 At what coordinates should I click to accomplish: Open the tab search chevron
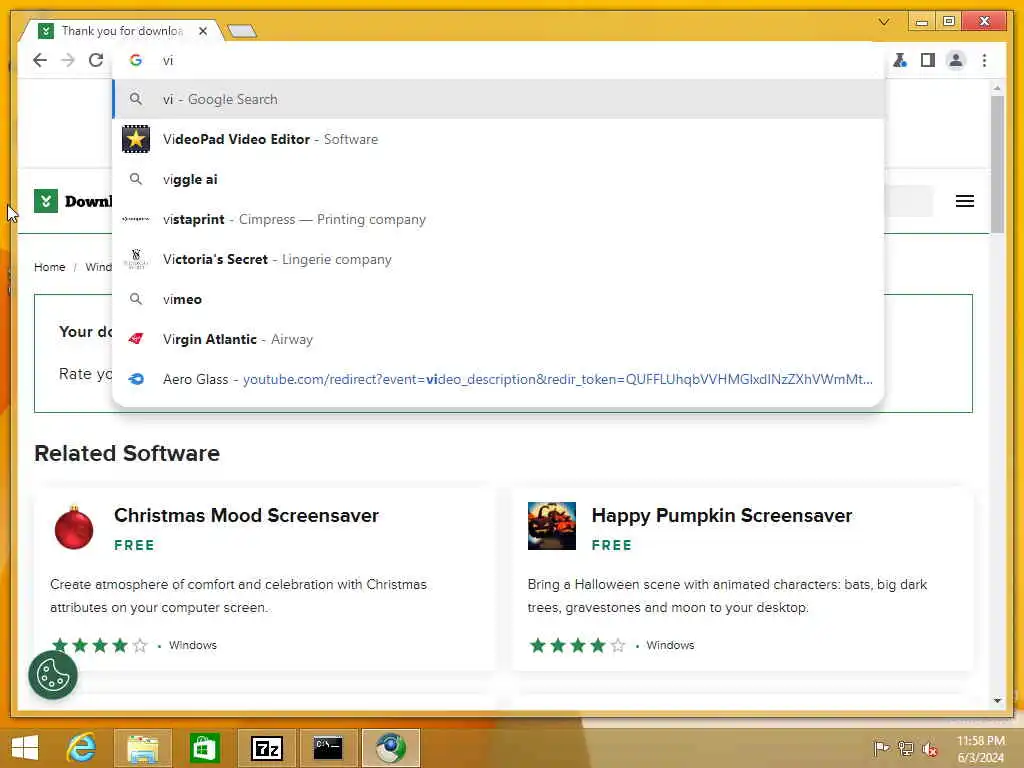click(x=884, y=22)
